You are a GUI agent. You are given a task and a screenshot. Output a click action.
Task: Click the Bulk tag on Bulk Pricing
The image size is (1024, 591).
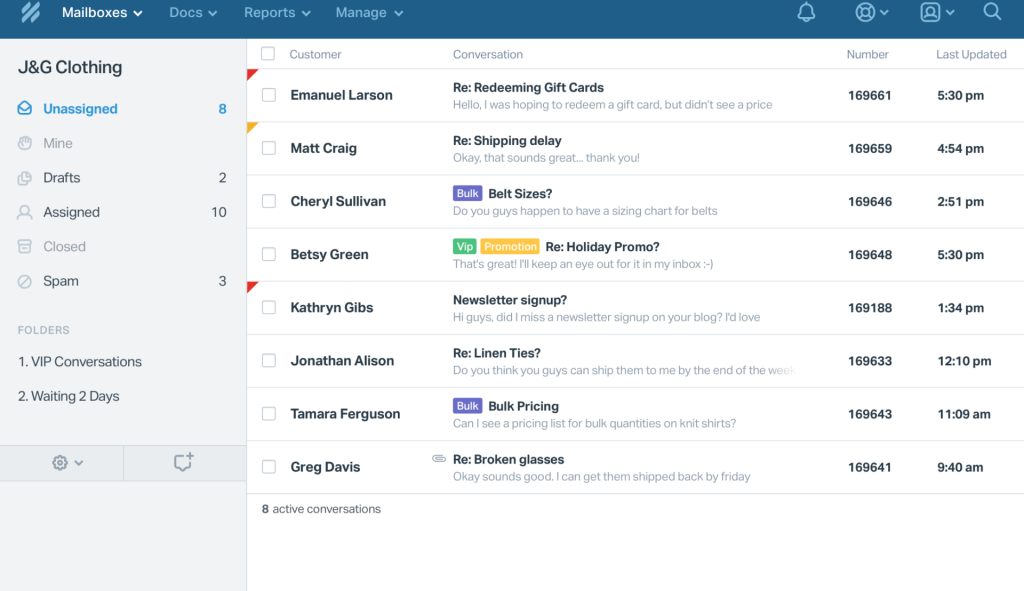(x=468, y=406)
